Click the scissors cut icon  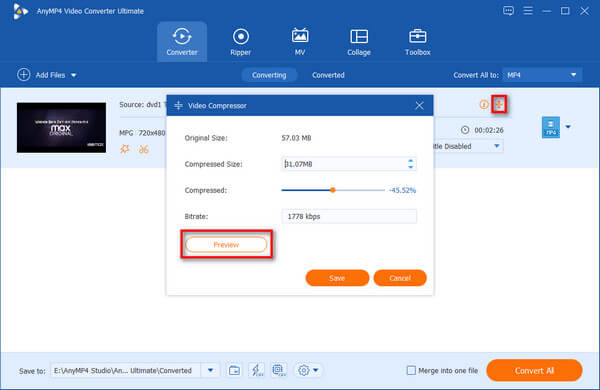(x=143, y=149)
